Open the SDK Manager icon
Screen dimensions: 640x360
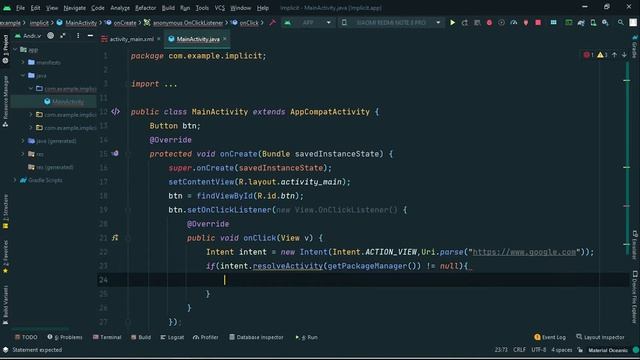(605, 22)
